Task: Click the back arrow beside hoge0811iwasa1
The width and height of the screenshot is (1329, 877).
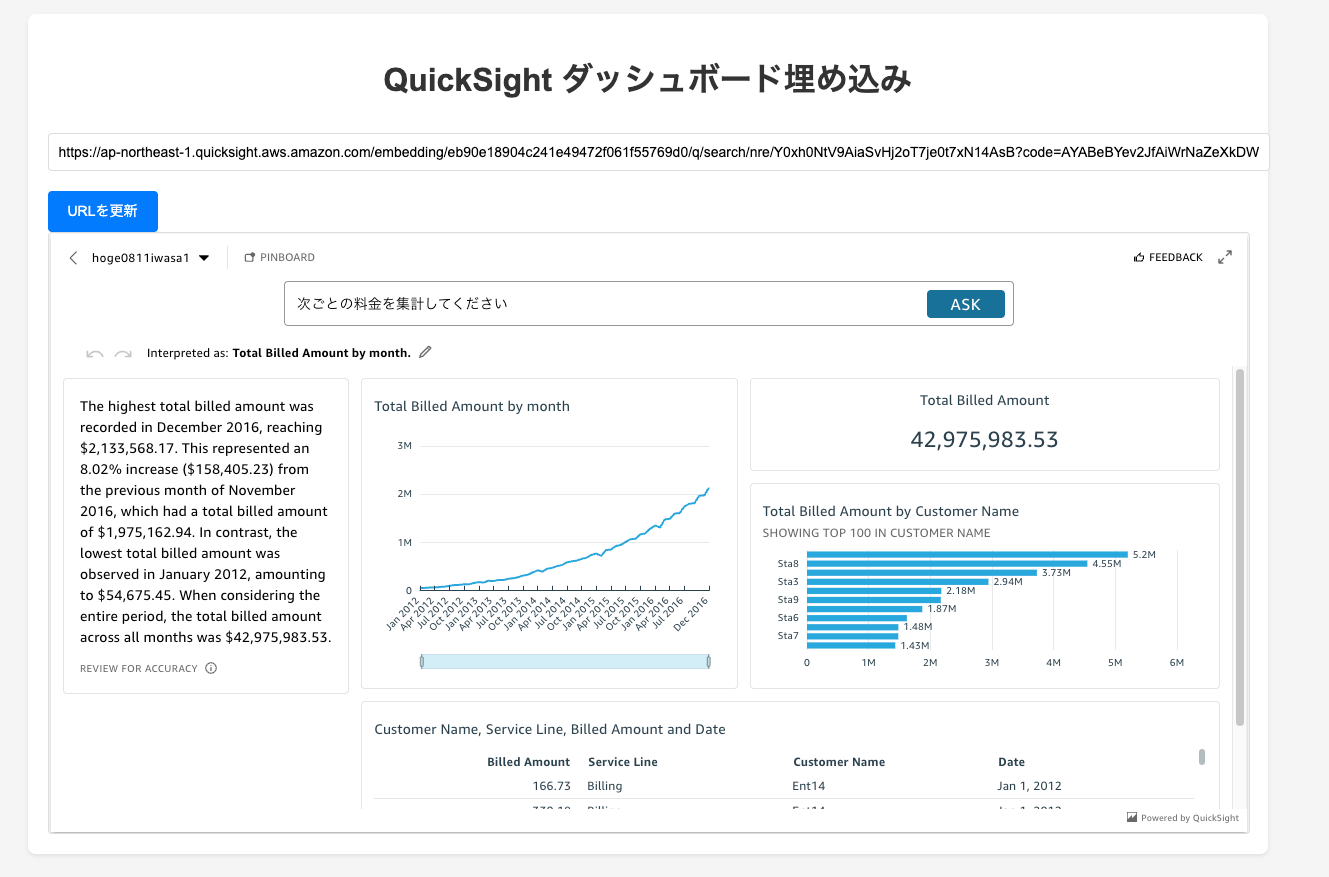Action: pyautogui.click(x=73, y=258)
